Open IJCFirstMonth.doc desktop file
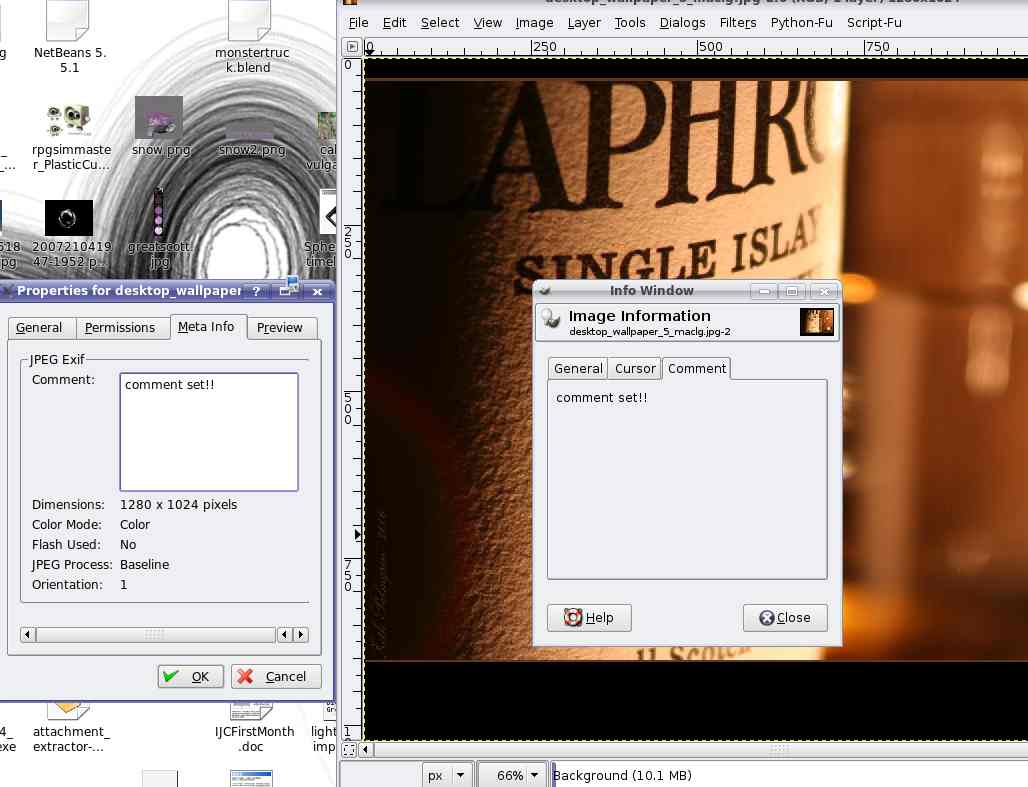Viewport: 1028px width, 787px height. (251, 710)
